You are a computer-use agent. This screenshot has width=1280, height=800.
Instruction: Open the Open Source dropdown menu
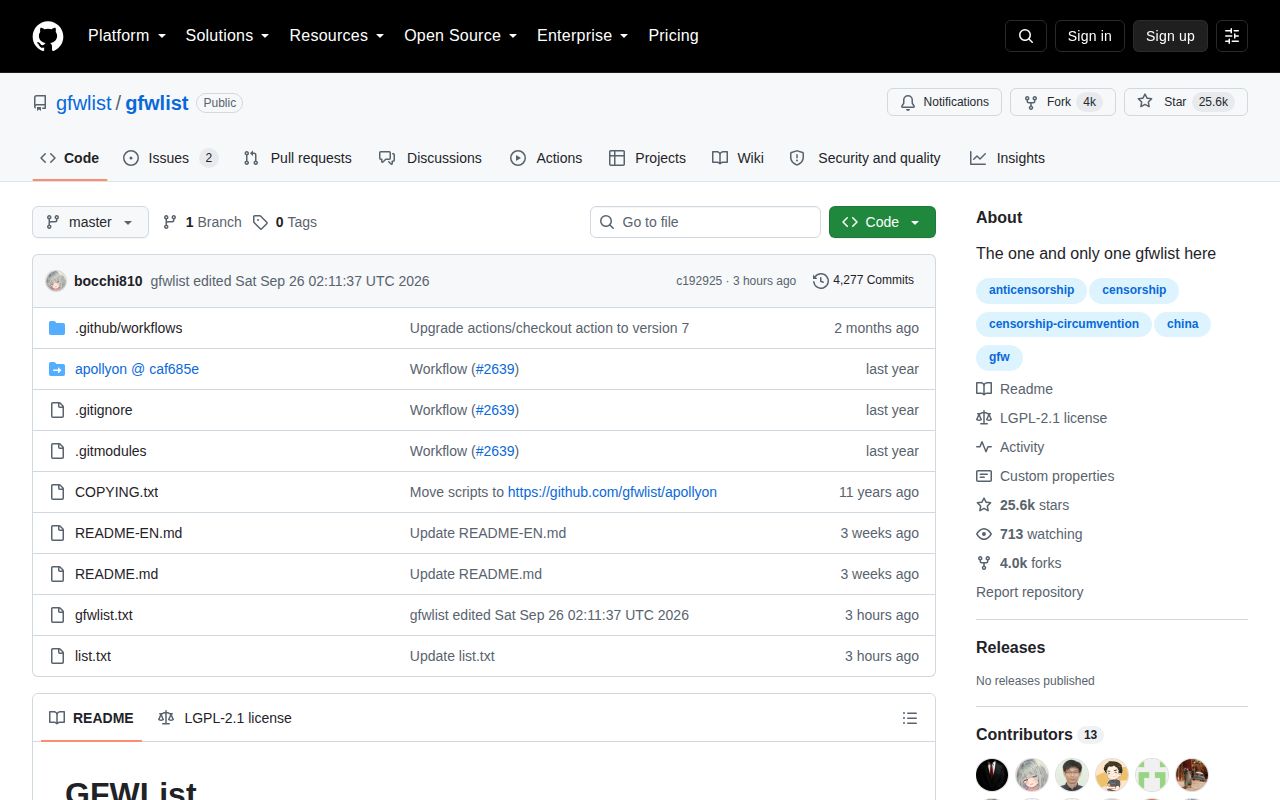pos(460,36)
